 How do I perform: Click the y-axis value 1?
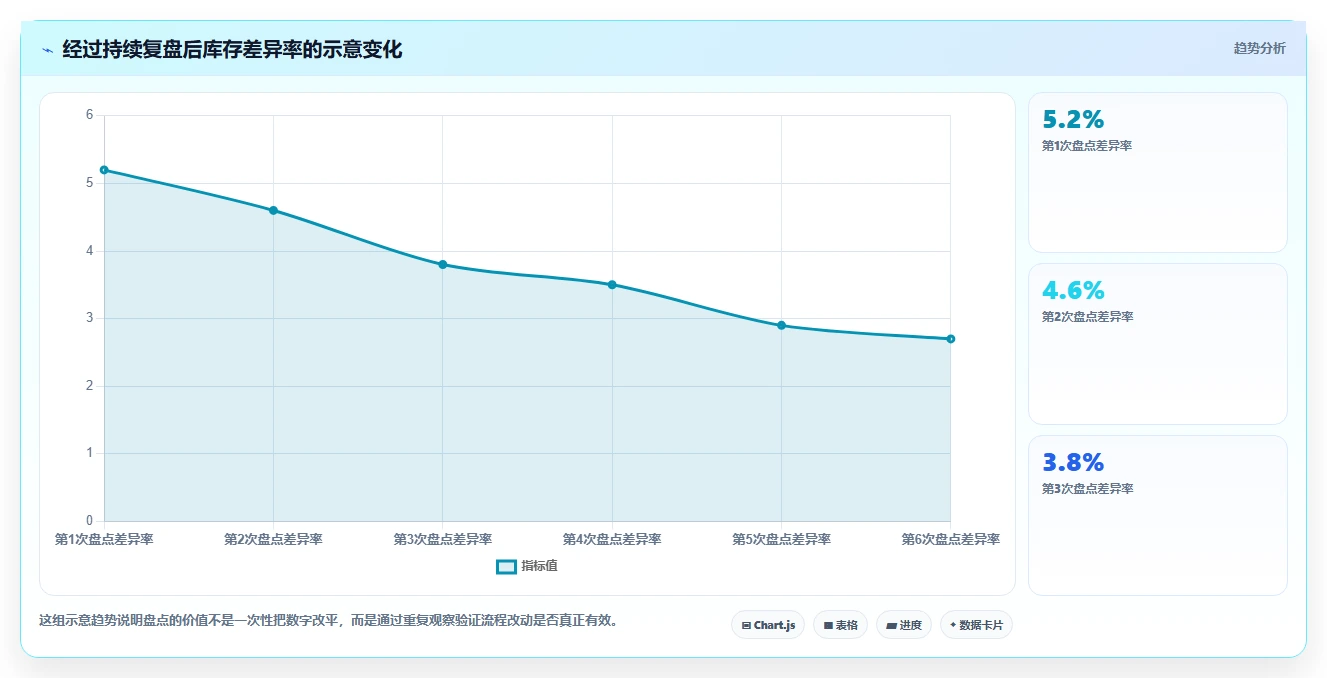(x=89, y=453)
